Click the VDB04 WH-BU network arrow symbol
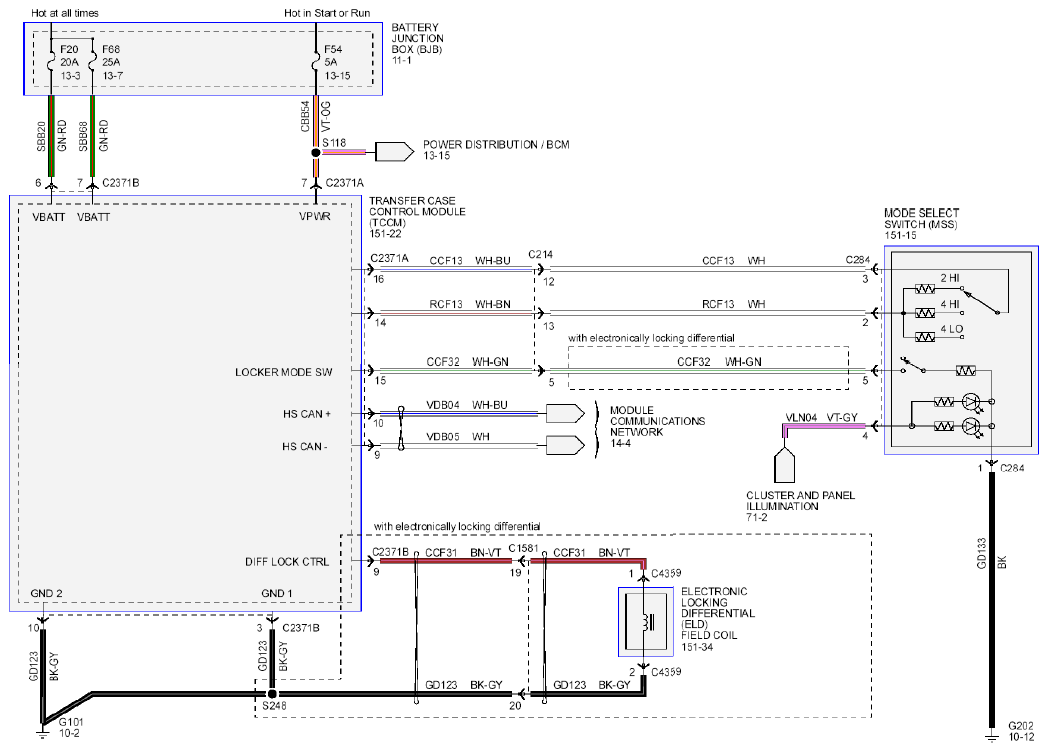 (x=565, y=413)
